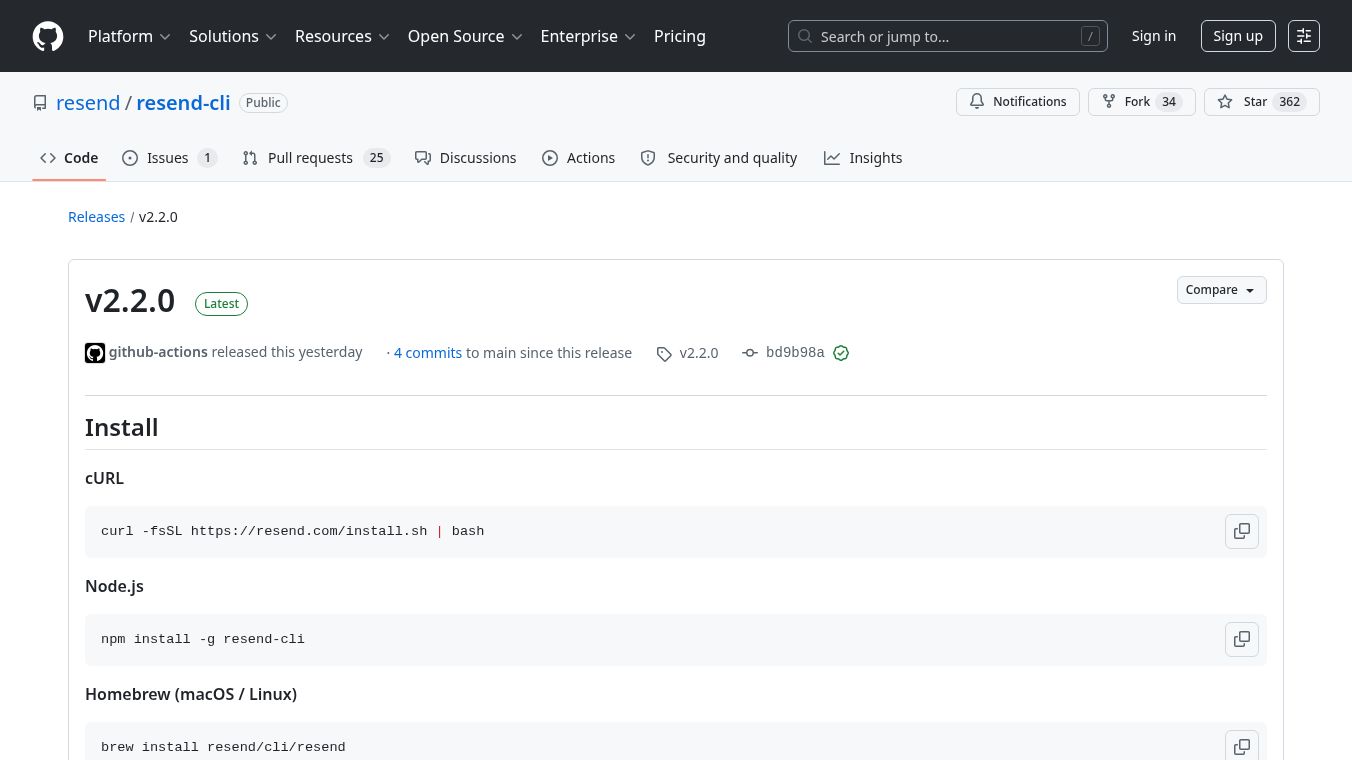The width and height of the screenshot is (1352, 760).
Task: Click the brew install resend/cli/resend text
Action: pyautogui.click(x=223, y=747)
